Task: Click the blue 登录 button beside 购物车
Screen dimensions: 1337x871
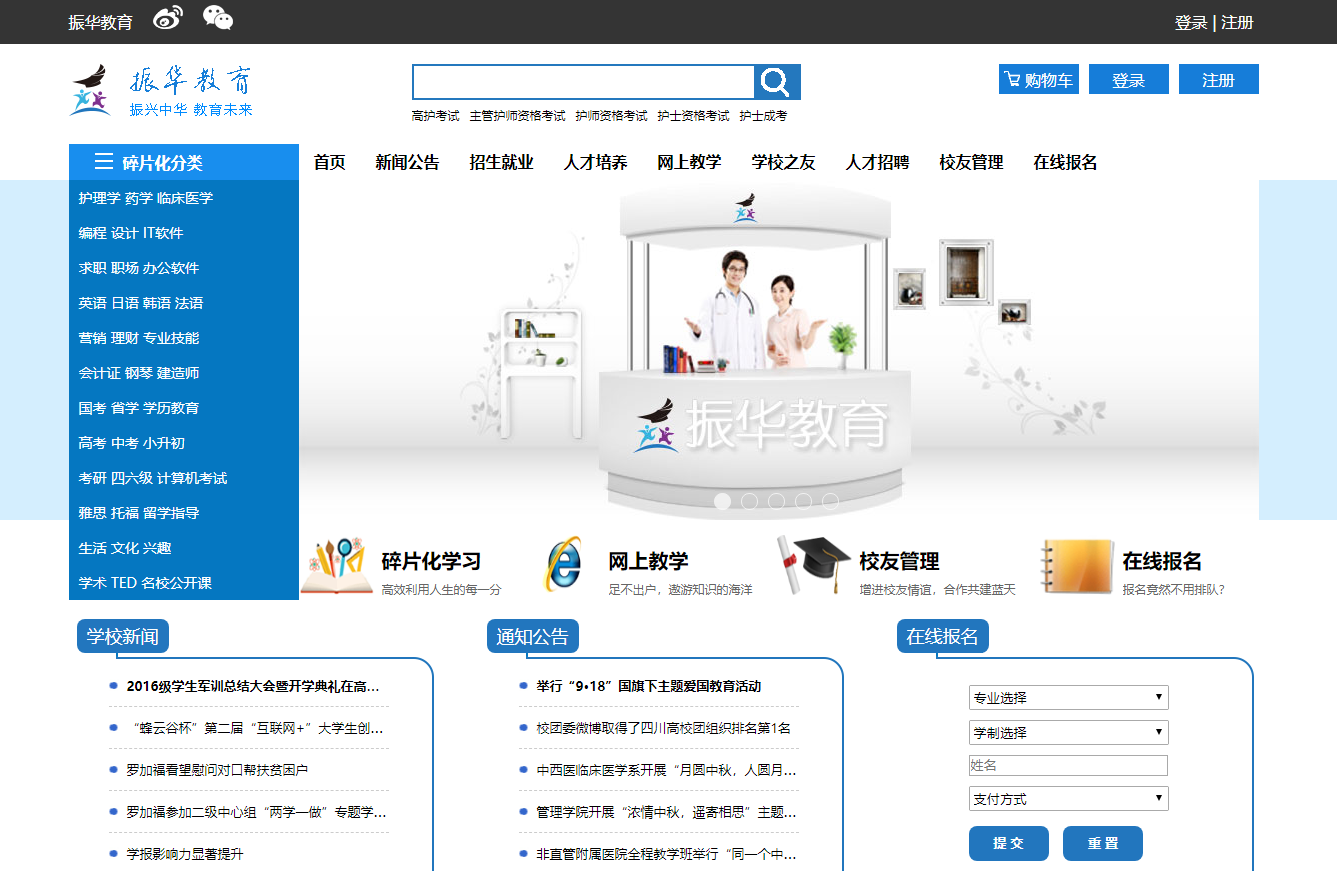Action: [1129, 79]
